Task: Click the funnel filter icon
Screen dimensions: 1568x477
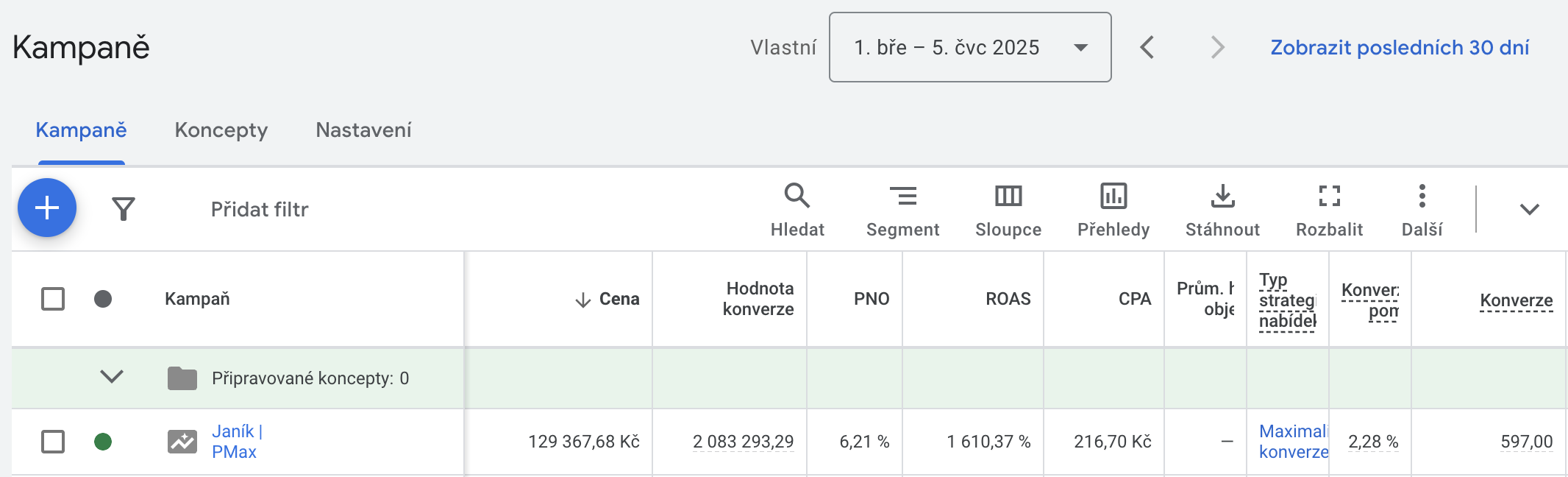Action: tap(124, 209)
